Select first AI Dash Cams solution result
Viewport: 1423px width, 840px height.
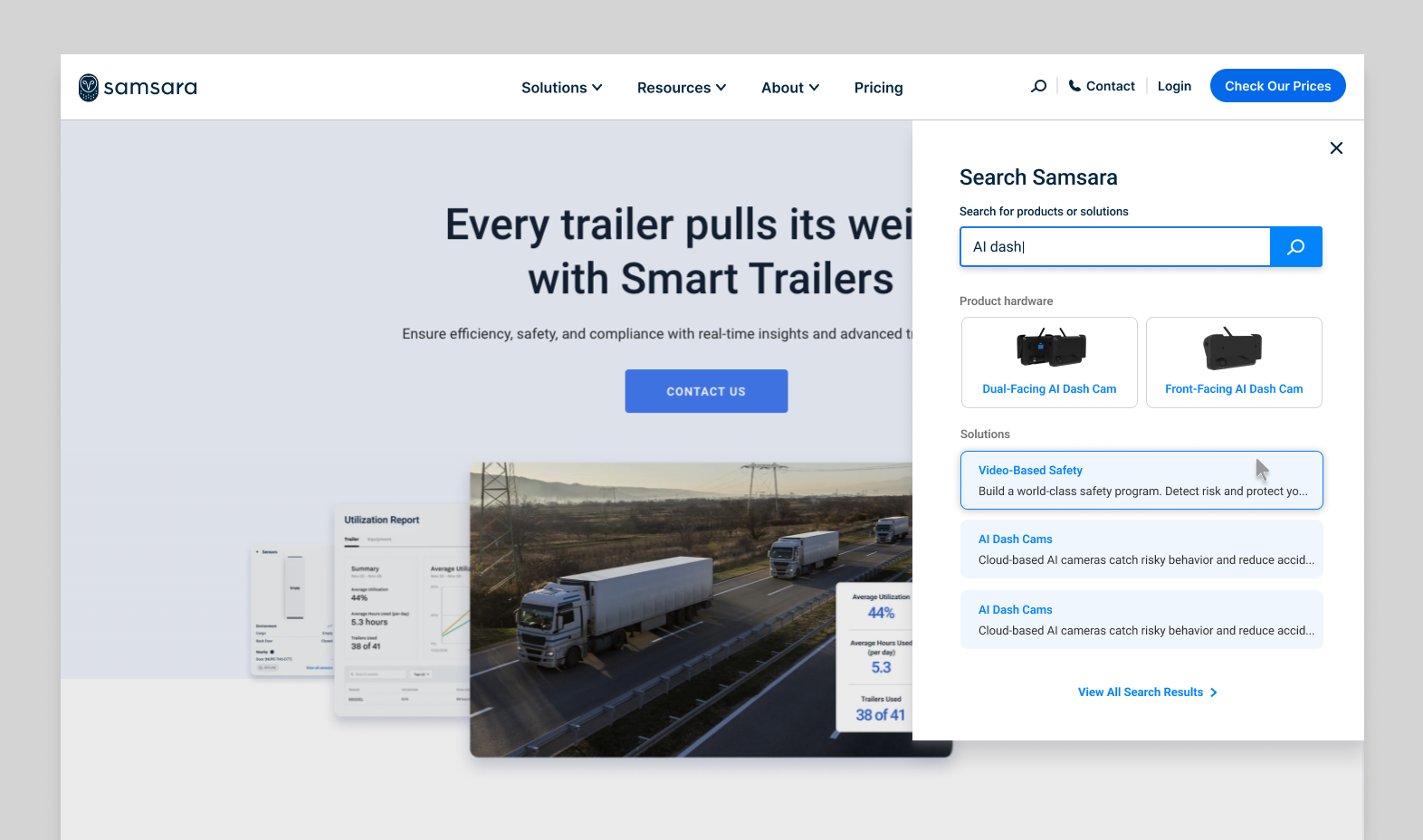pos(1141,549)
